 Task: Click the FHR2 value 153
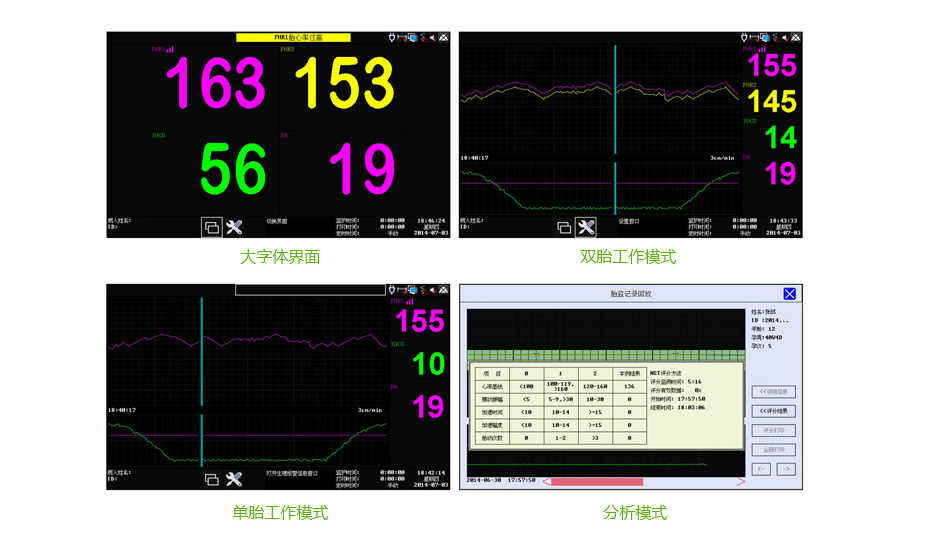345,84
